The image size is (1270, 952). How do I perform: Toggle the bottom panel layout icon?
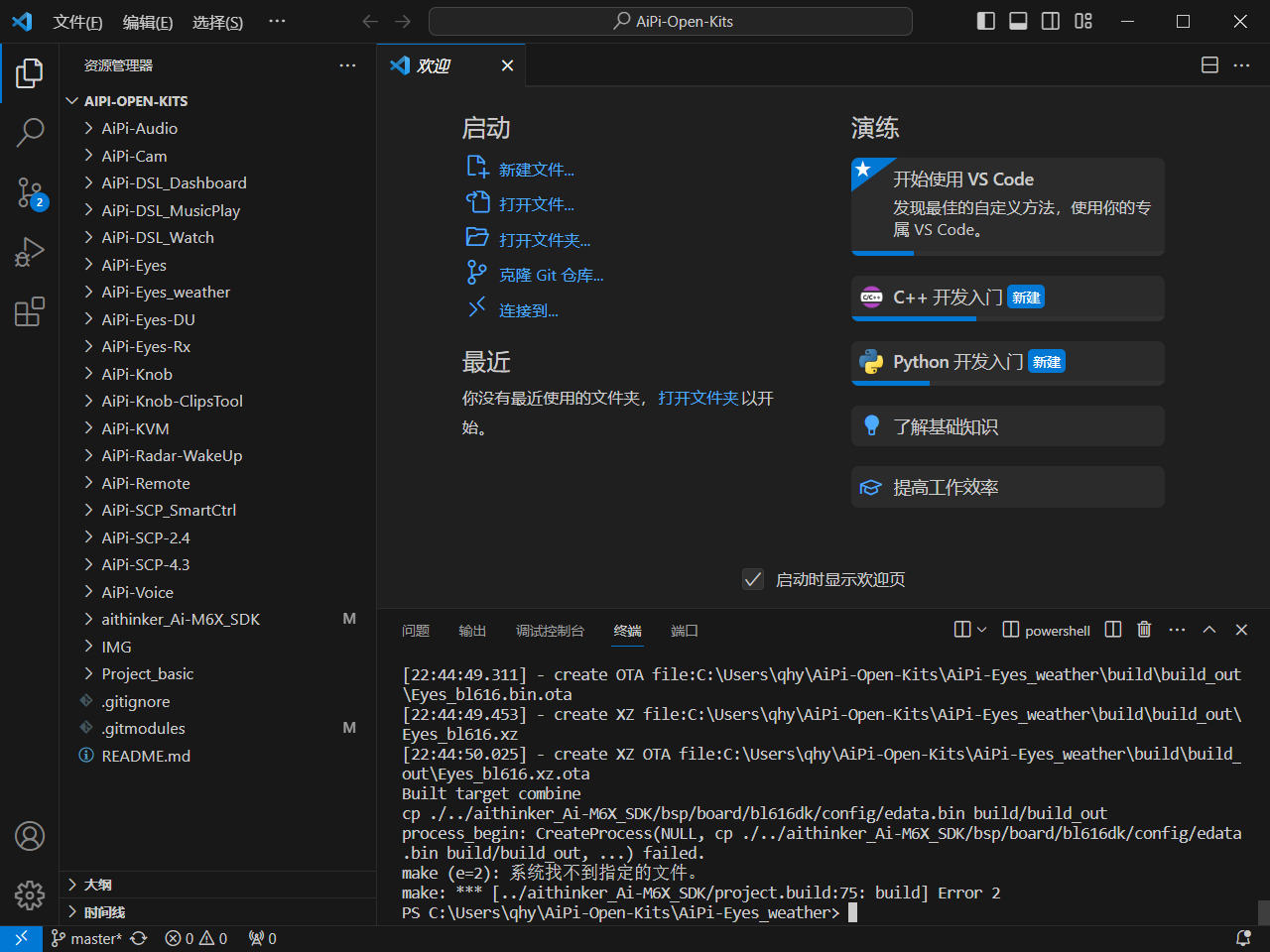click(1018, 21)
